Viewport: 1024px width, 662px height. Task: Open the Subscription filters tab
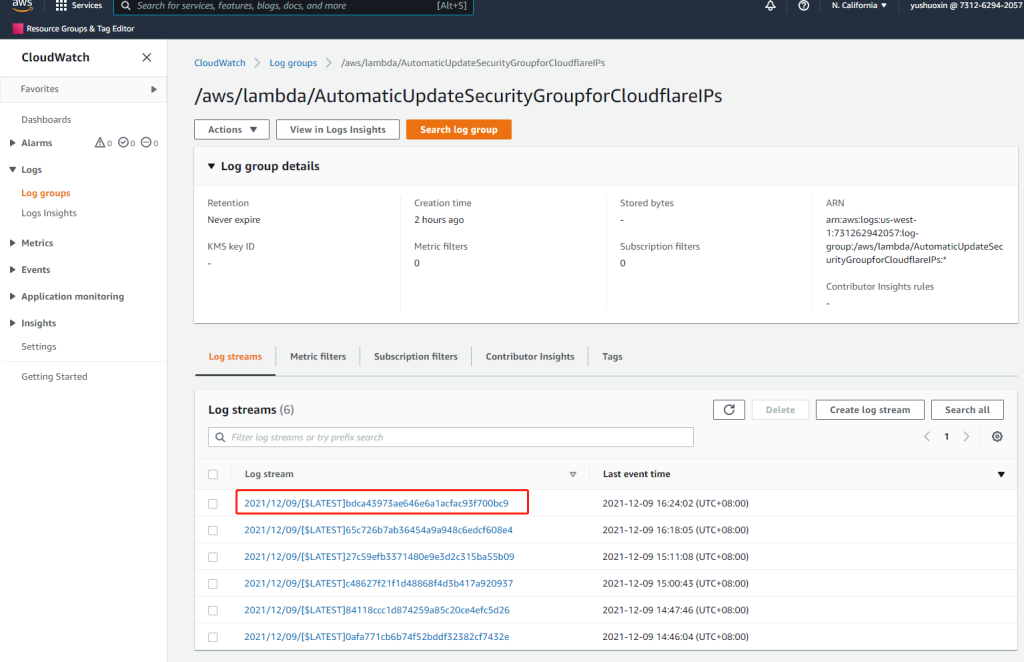tap(415, 357)
